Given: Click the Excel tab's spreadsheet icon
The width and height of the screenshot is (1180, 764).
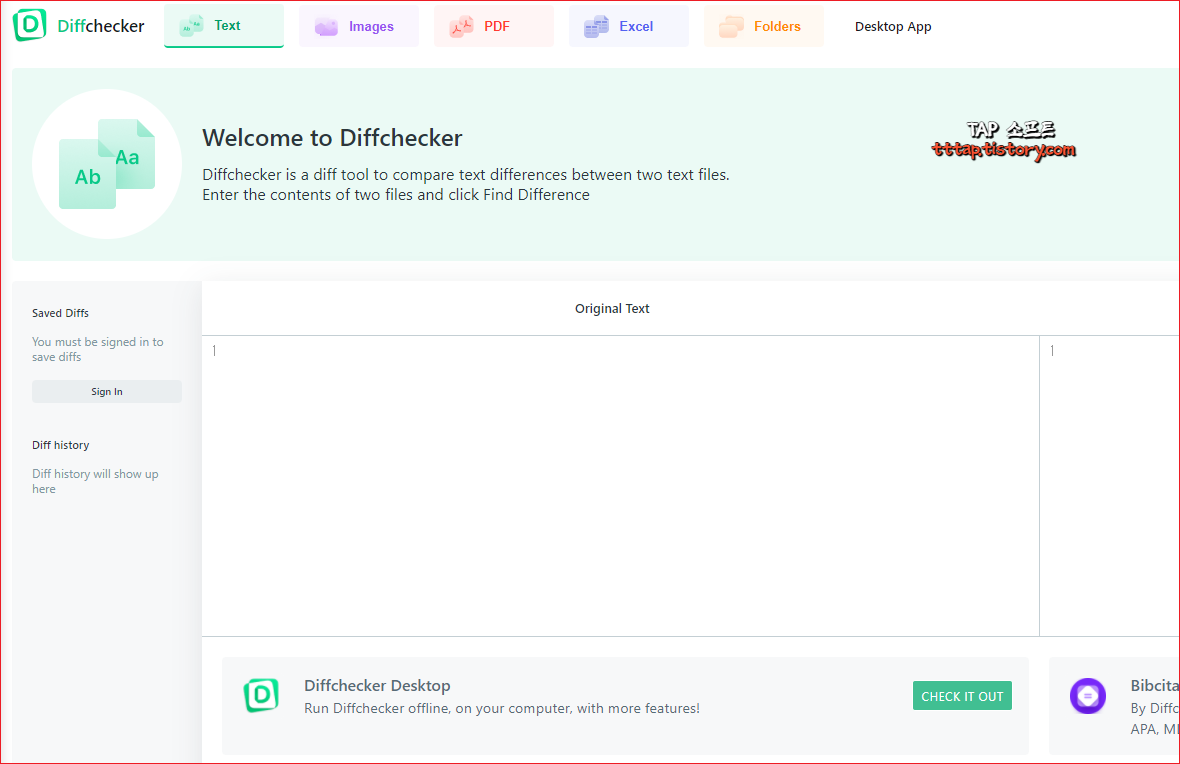Looking at the screenshot, I should click(596, 26).
